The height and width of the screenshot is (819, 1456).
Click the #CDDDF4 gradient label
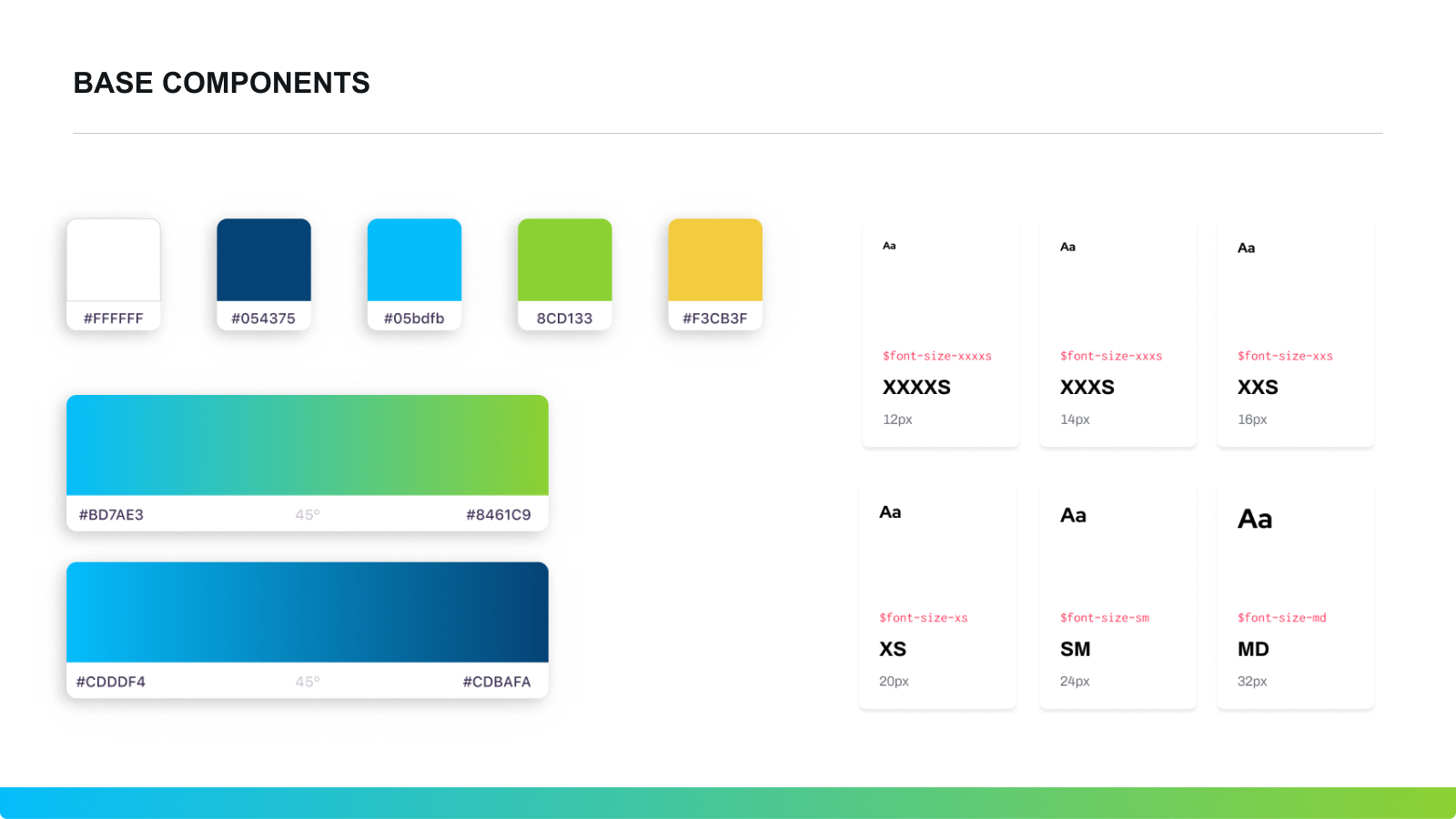click(x=111, y=682)
